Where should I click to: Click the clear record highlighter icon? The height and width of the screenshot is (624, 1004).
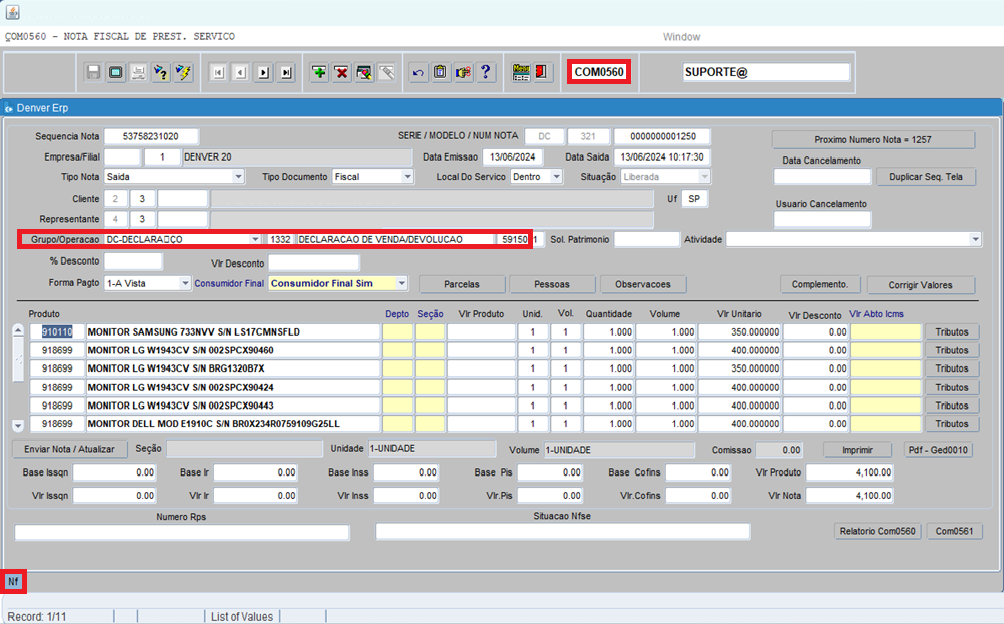tap(364, 72)
